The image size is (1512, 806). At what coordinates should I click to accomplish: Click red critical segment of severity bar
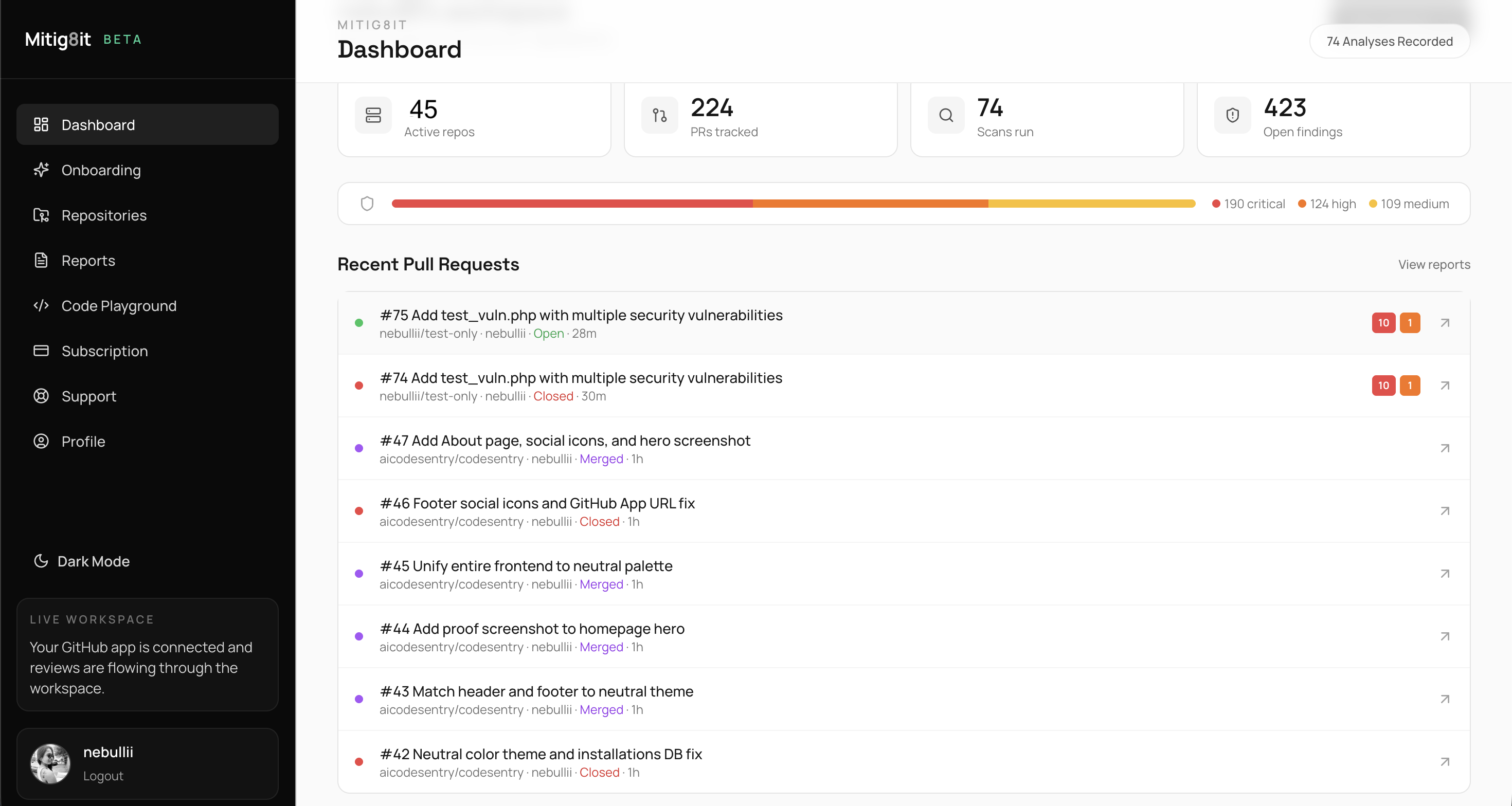click(x=572, y=204)
